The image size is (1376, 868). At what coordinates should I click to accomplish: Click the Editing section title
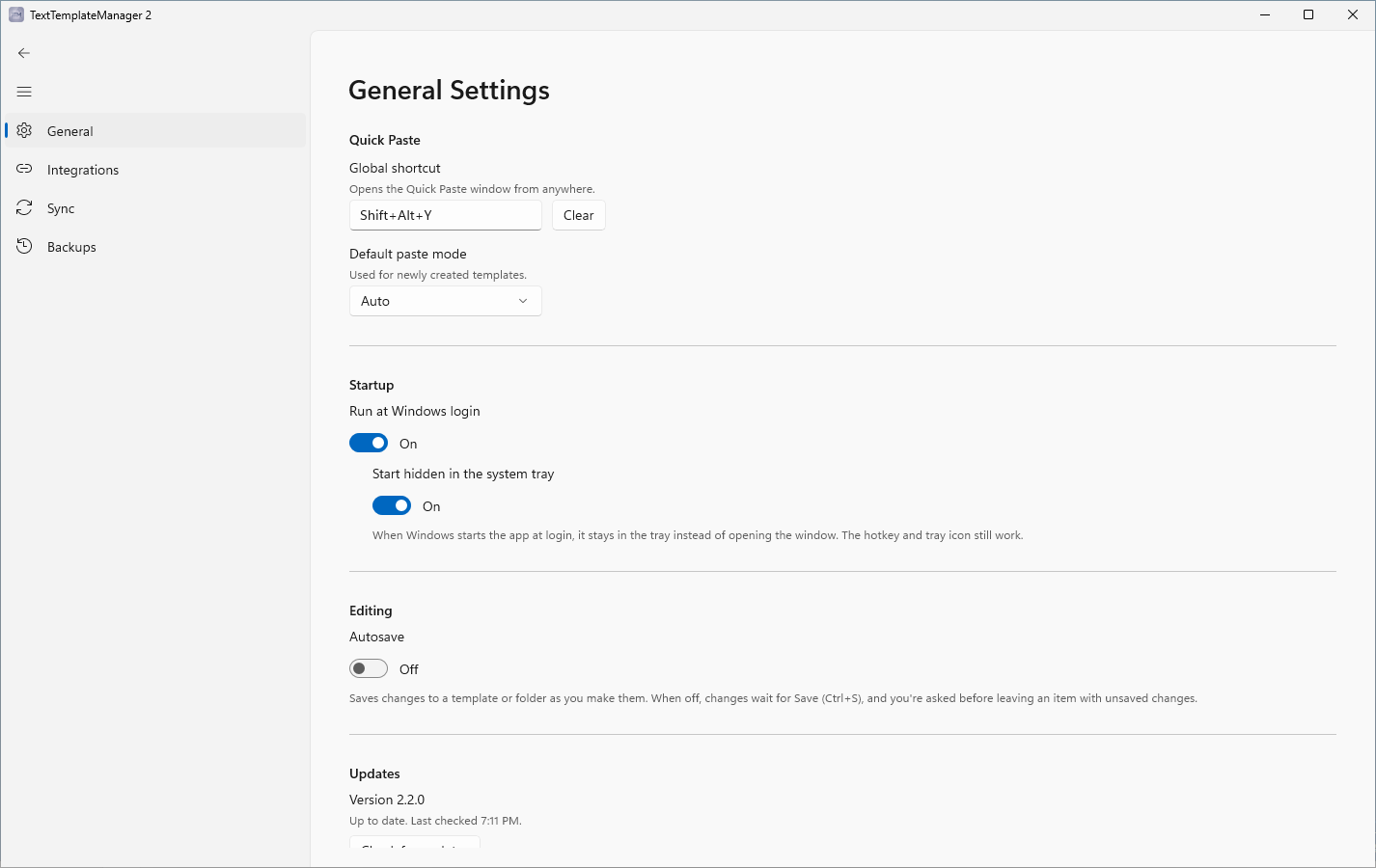point(371,610)
